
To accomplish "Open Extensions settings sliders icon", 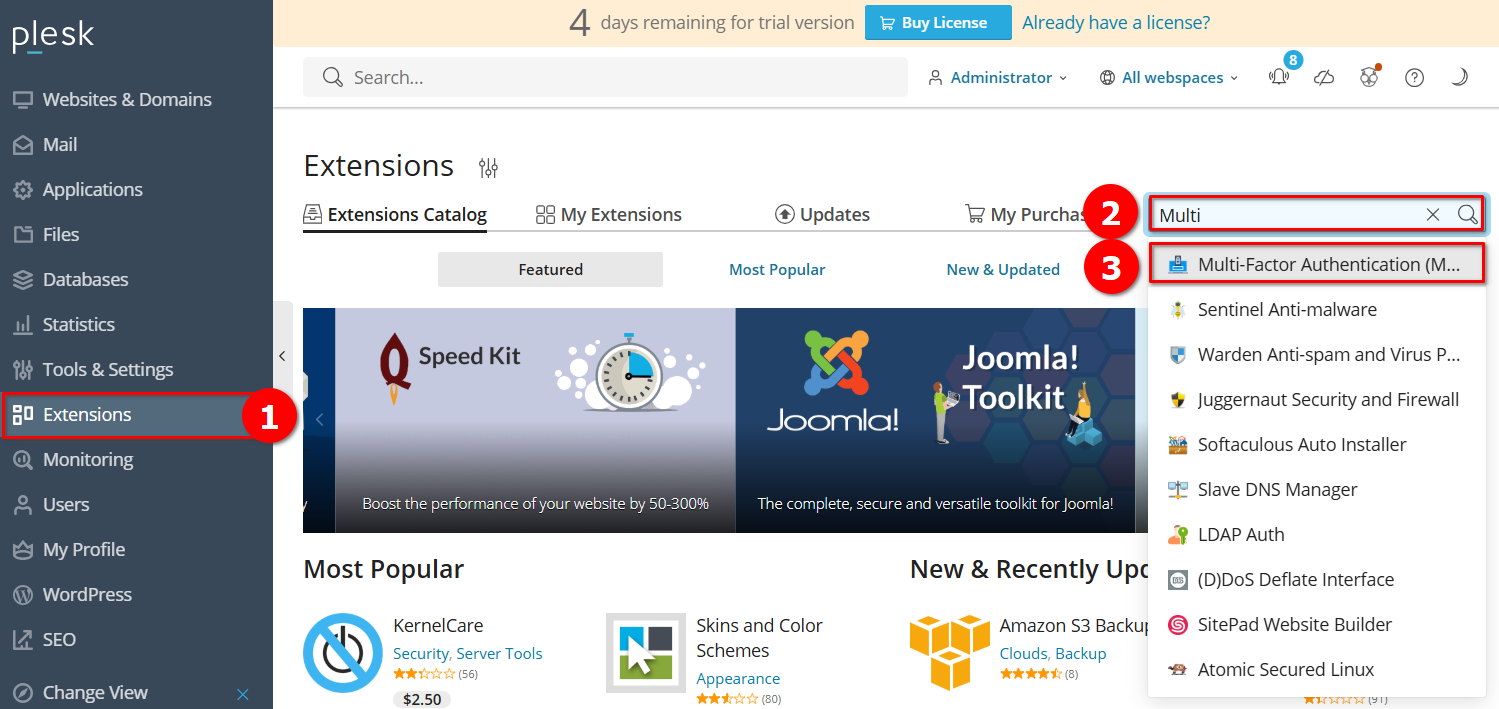I will 488,167.
